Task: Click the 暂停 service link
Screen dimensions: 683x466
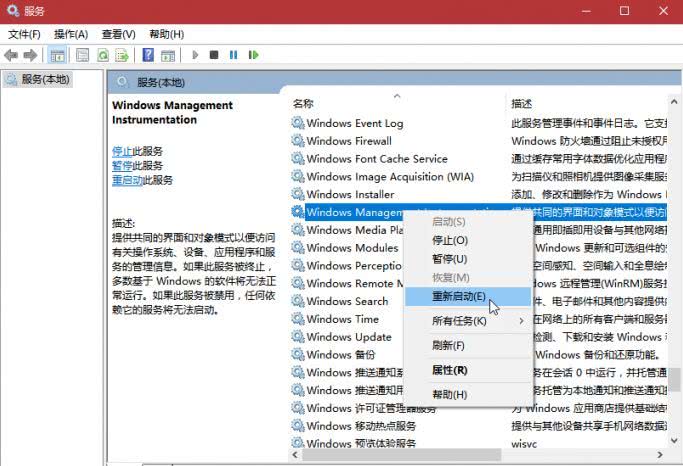Action: 122,165
